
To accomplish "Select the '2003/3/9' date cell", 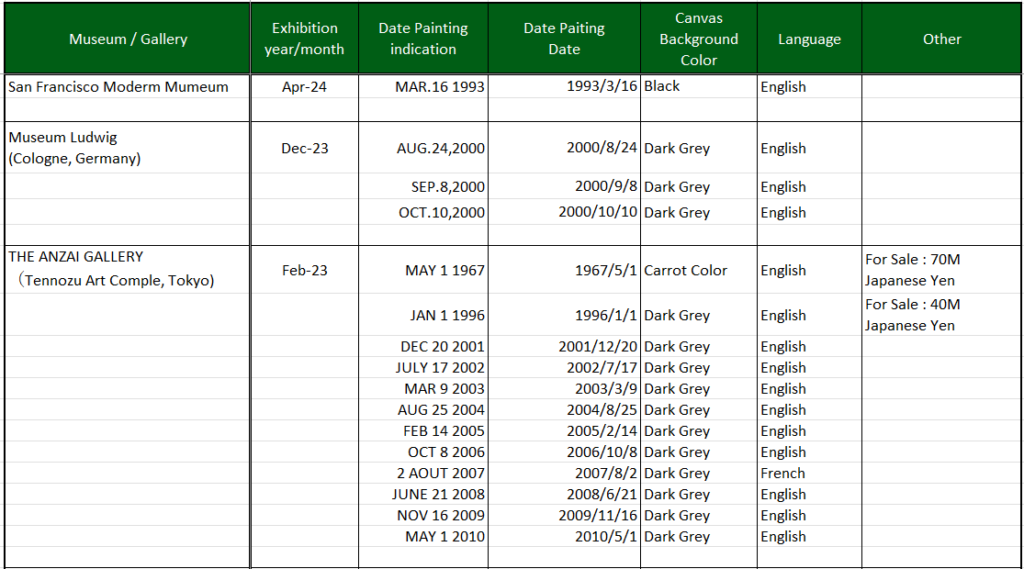I will [564, 389].
